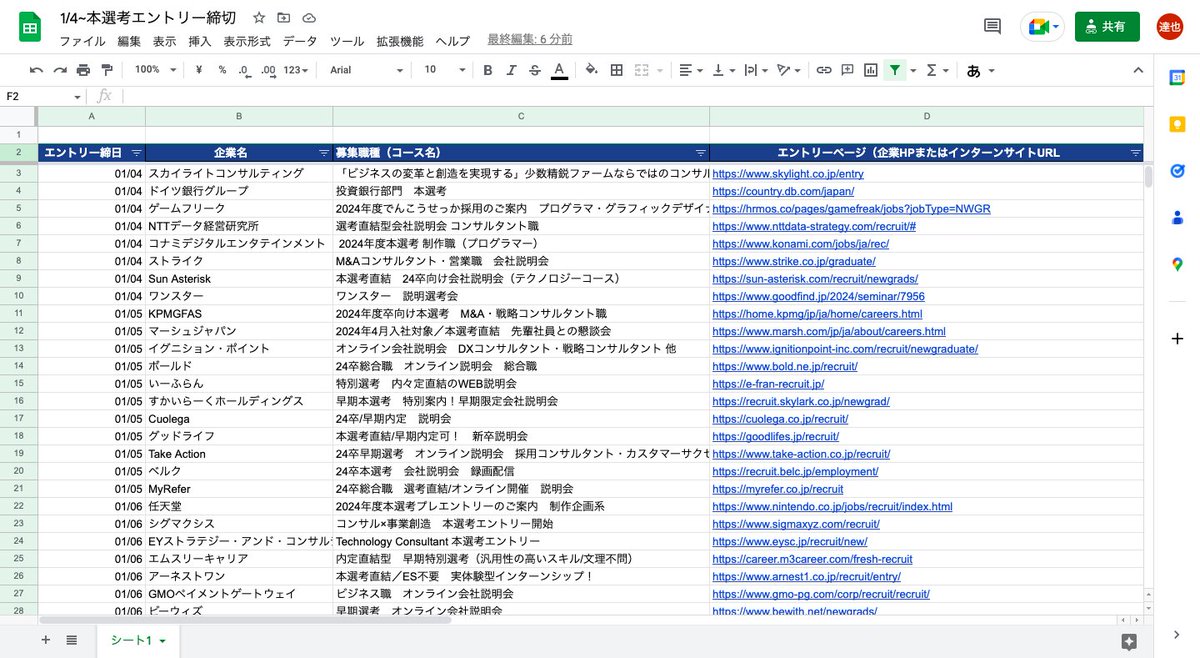Click the move to folder icon
The height and width of the screenshot is (658, 1200).
click(x=285, y=18)
